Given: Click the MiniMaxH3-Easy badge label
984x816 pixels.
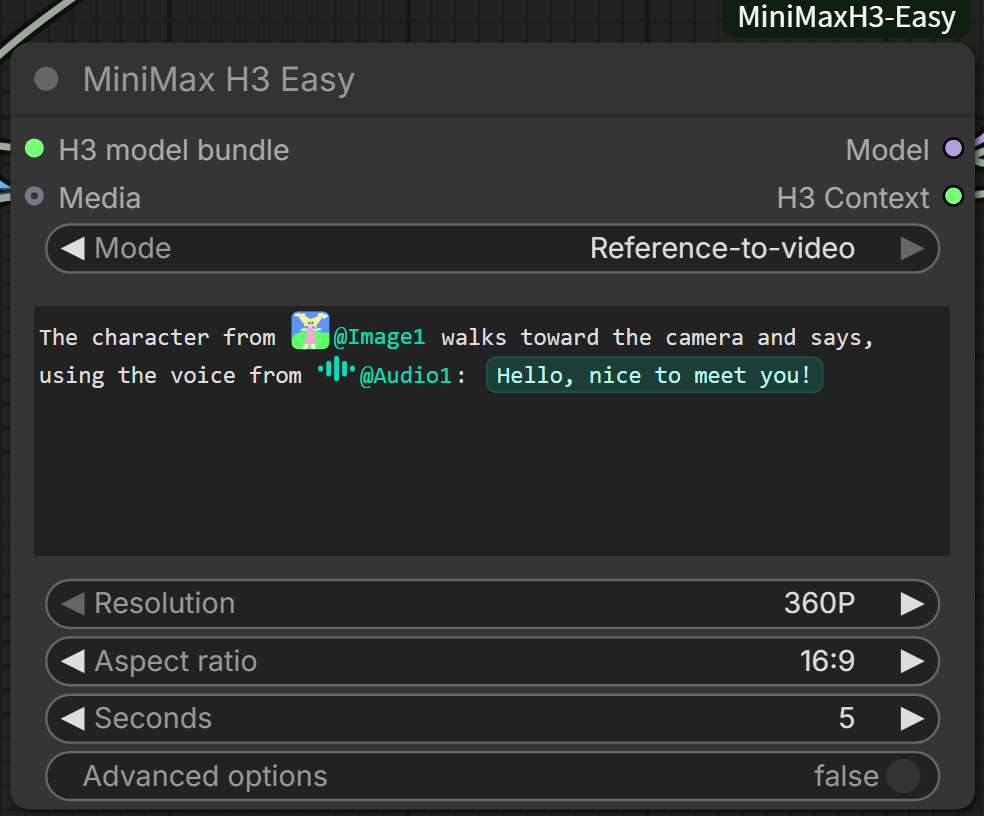Looking at the screenshot, I should 846,17.
